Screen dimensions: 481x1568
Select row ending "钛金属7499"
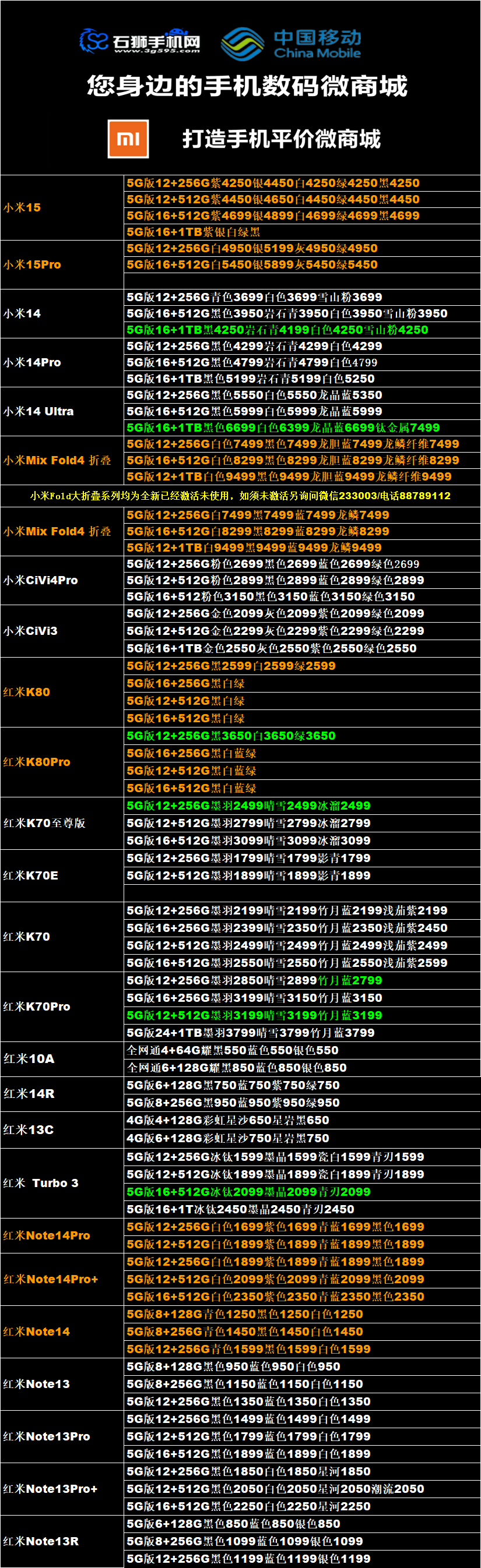(x=303, y=428)
